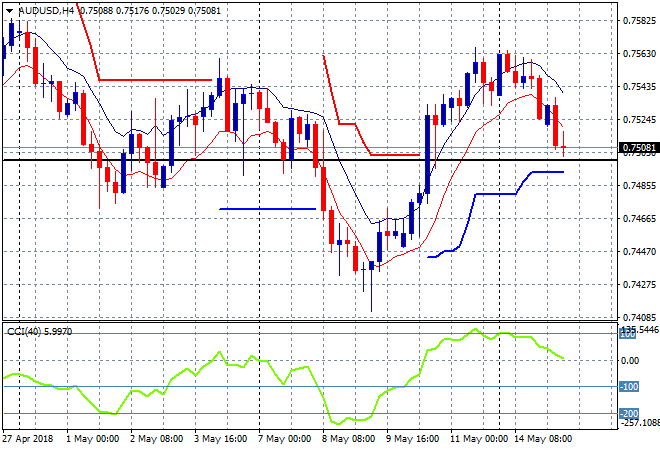Click the 11 May 00:00 time label
This screenshot has width=660, height=450.
pos(479,439)
